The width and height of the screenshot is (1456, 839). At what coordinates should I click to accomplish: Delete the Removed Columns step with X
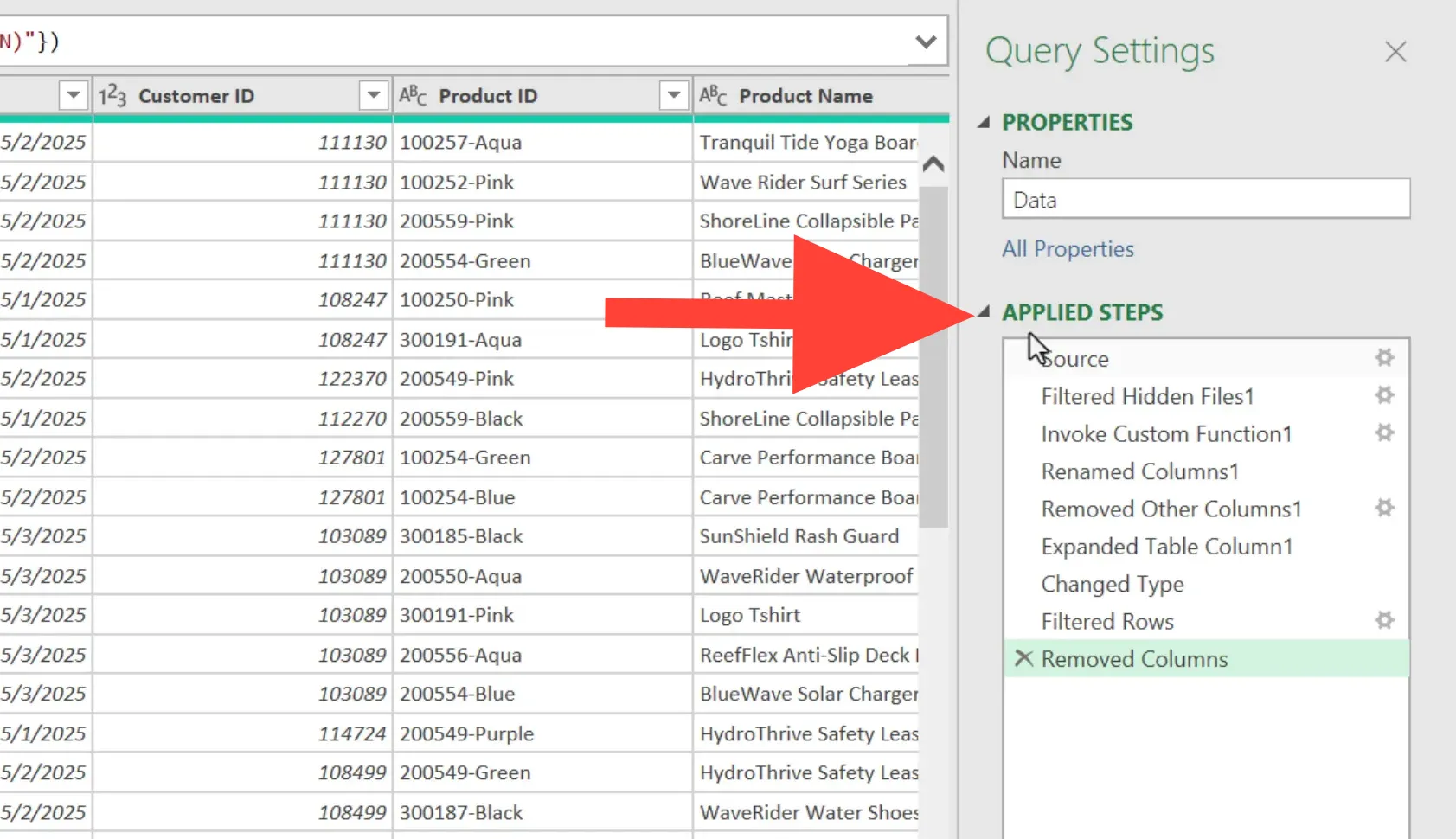click(x=1023, y=659)
